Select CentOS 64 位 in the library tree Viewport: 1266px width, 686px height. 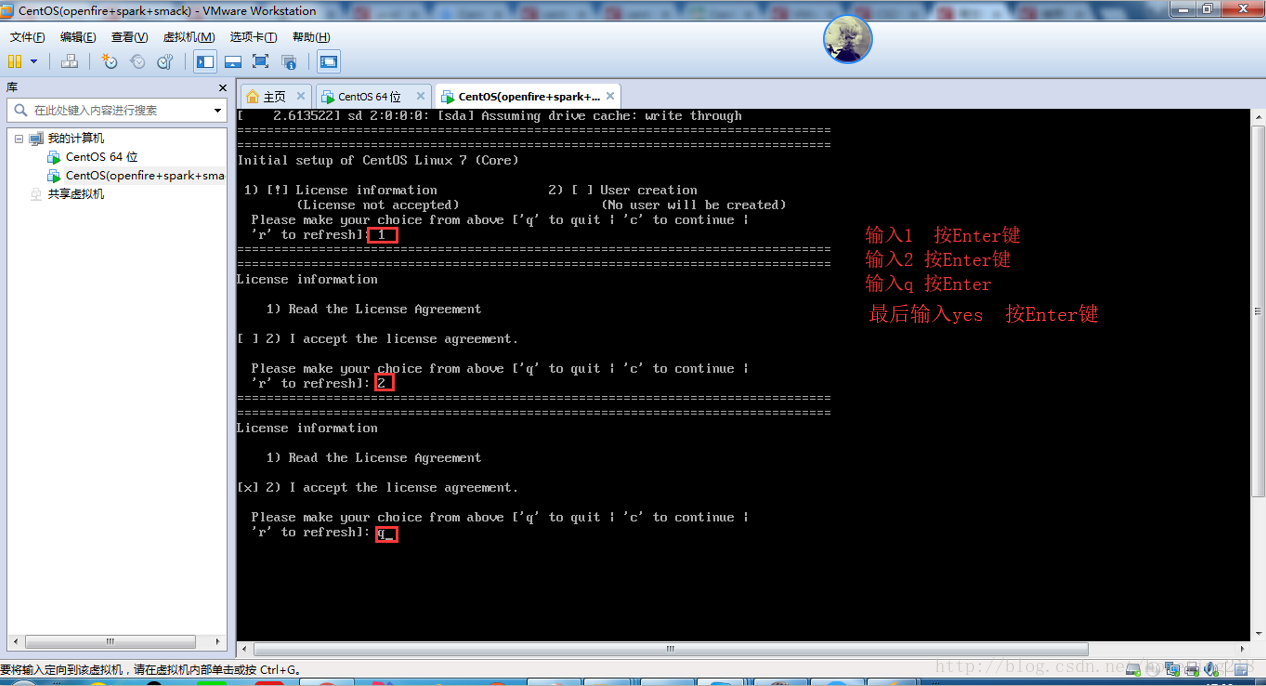102,157
